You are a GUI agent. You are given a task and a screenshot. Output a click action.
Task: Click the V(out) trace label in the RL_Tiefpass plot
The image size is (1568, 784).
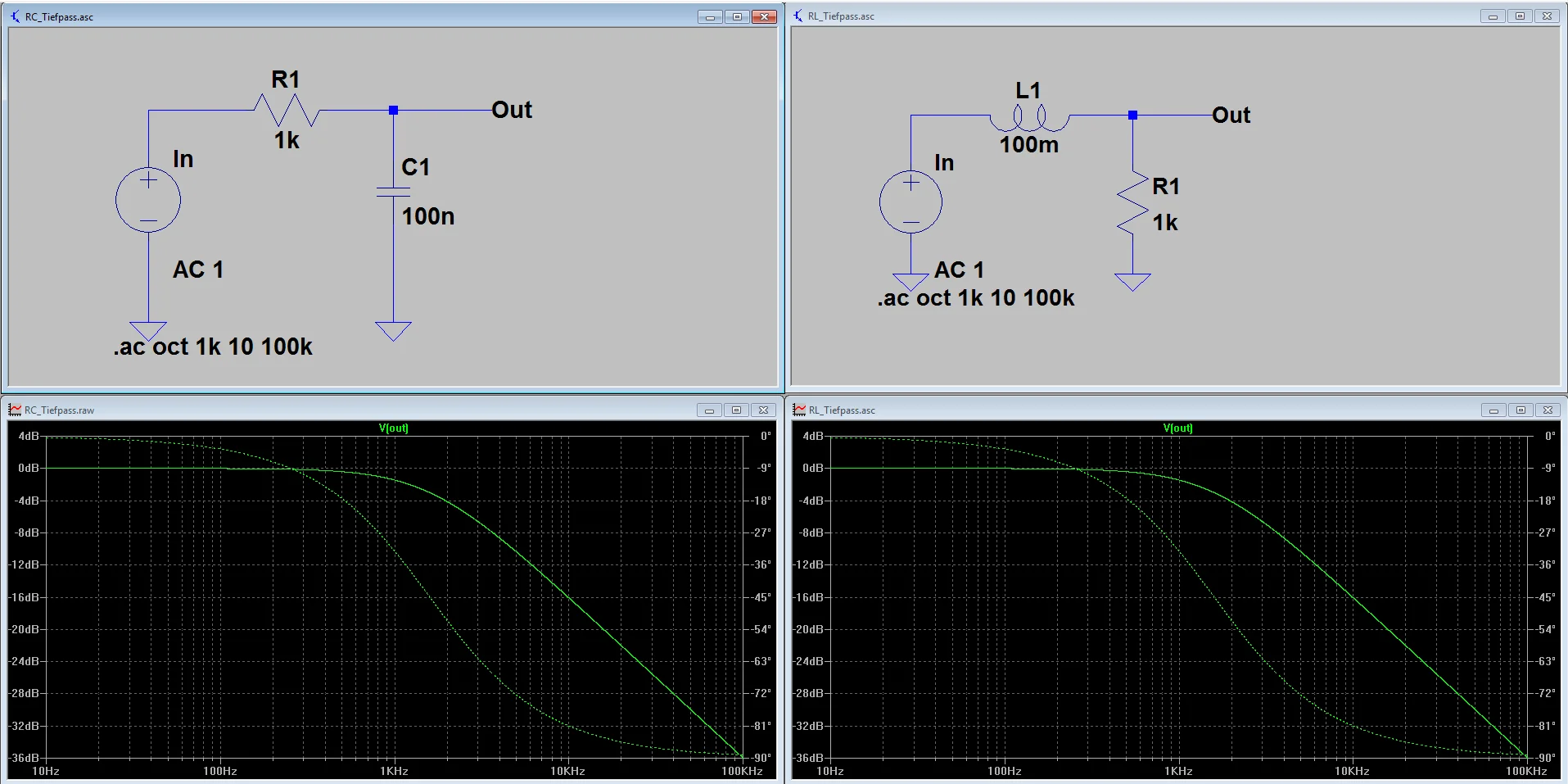pyautogui.click(x=1177, y=428)
